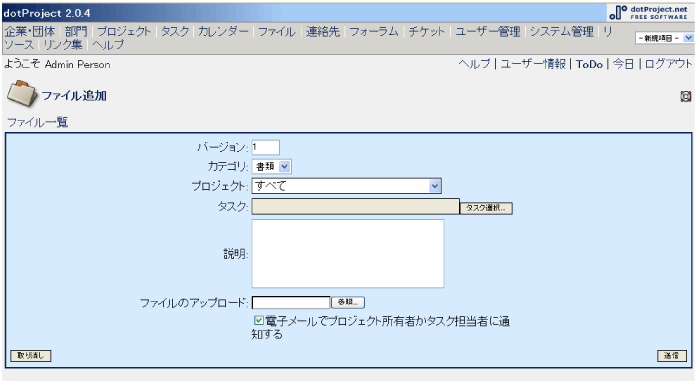Screen dimensions: 700x385
Task: Click inside the 説明 text area
Action: coord(348,253)
